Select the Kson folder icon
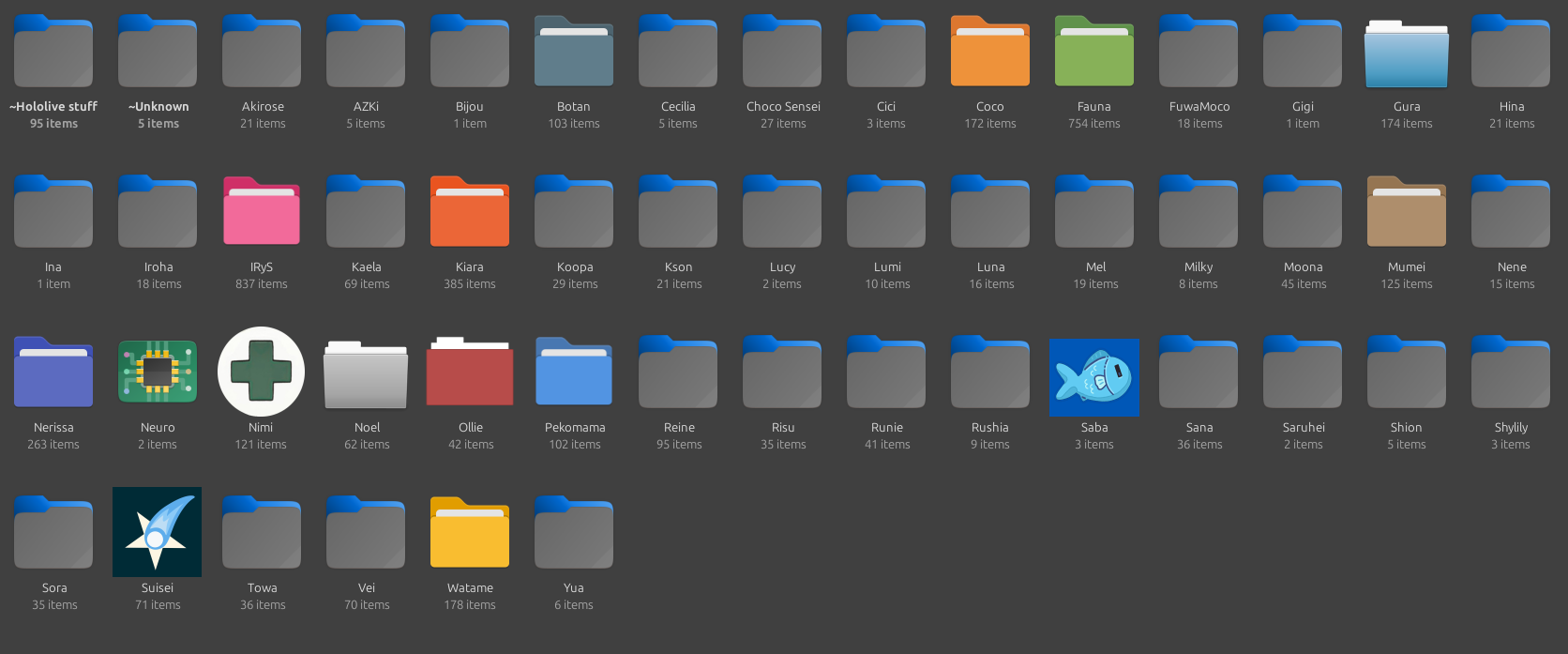The image size is (1568, 654). click(678, 211)
